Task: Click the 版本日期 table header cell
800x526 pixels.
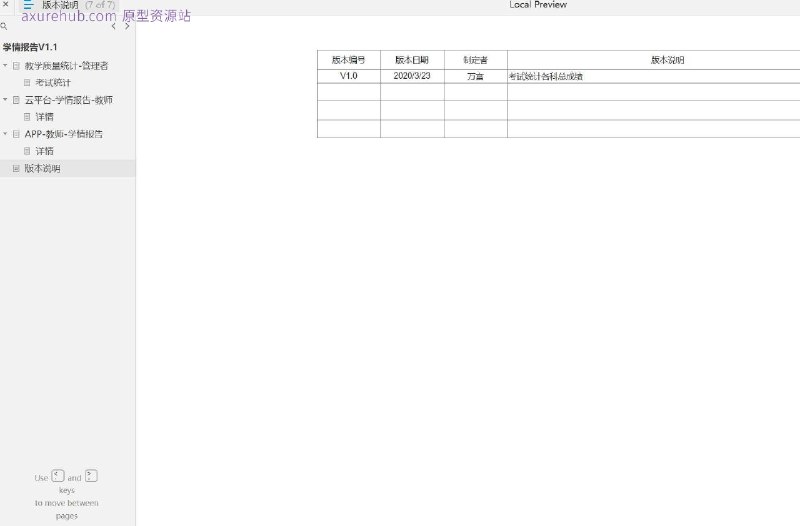Action: click(412, 60)
